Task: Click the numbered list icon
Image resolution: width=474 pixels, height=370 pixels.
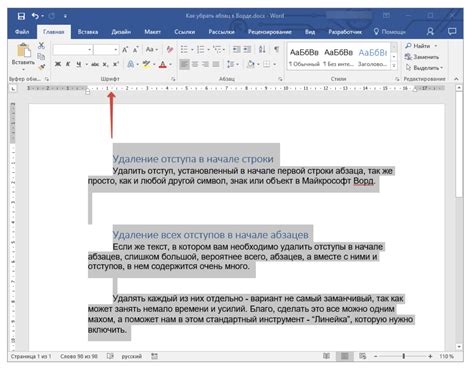Action: coord(200,50)
